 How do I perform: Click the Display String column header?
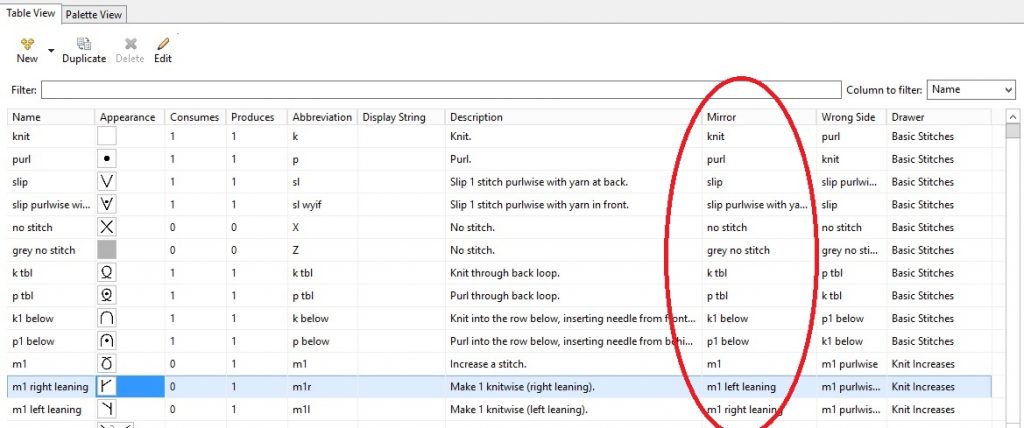pos(401,117)
